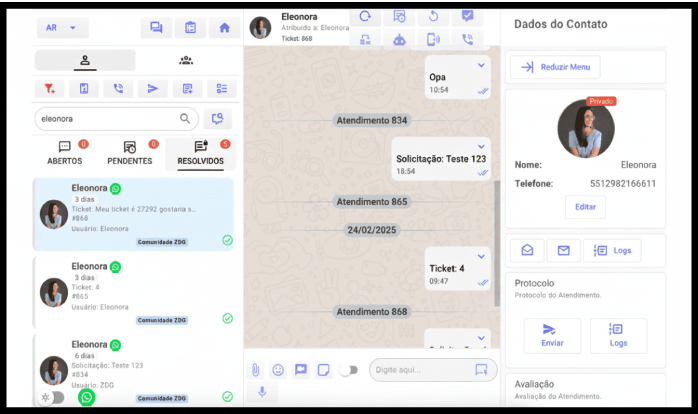Image resolution: width=698 pixels, height=414 pixels.
Task: Click the home icon button
Action: coord(224,28)
